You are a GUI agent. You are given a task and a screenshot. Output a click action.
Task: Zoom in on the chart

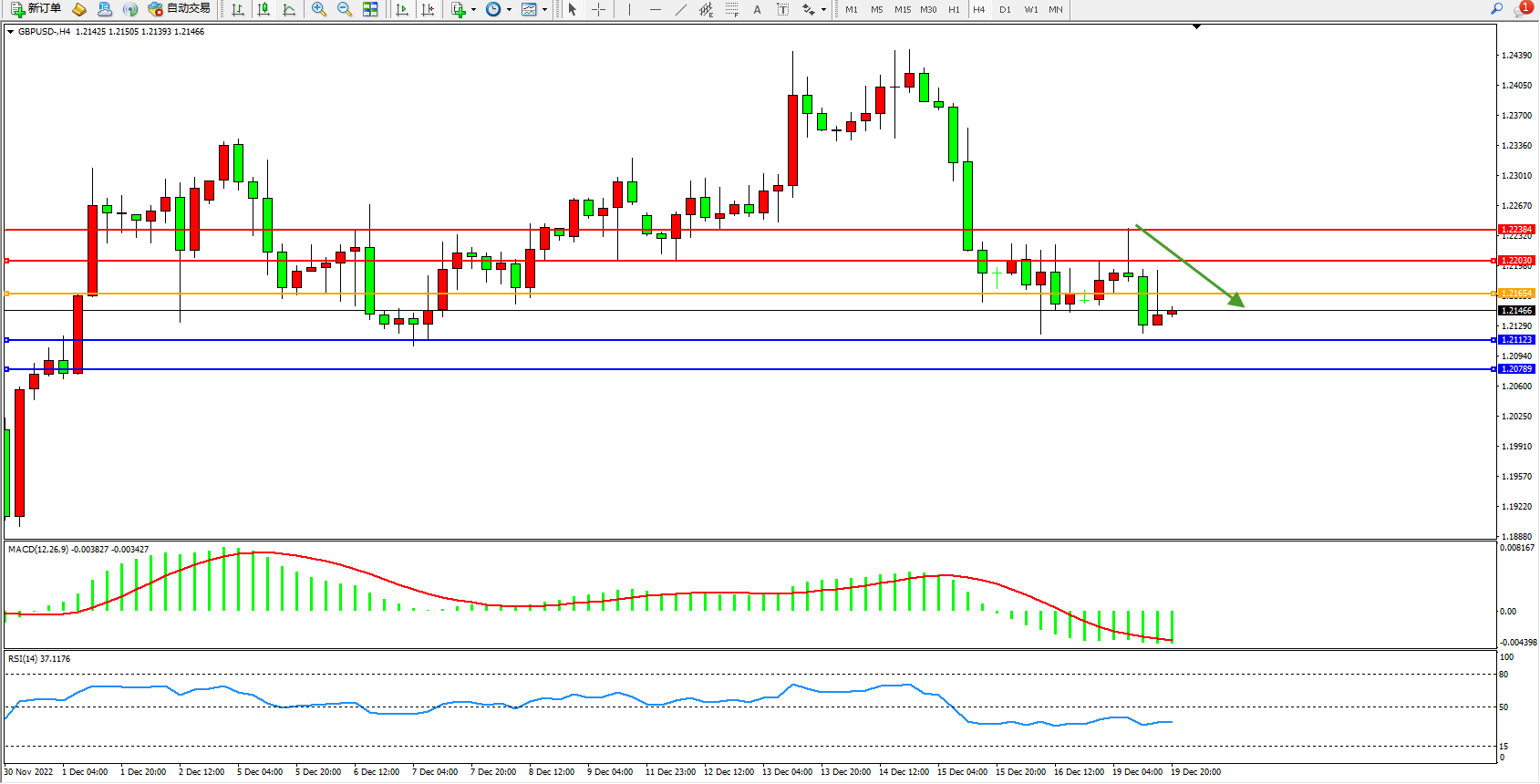coord(318,9)
